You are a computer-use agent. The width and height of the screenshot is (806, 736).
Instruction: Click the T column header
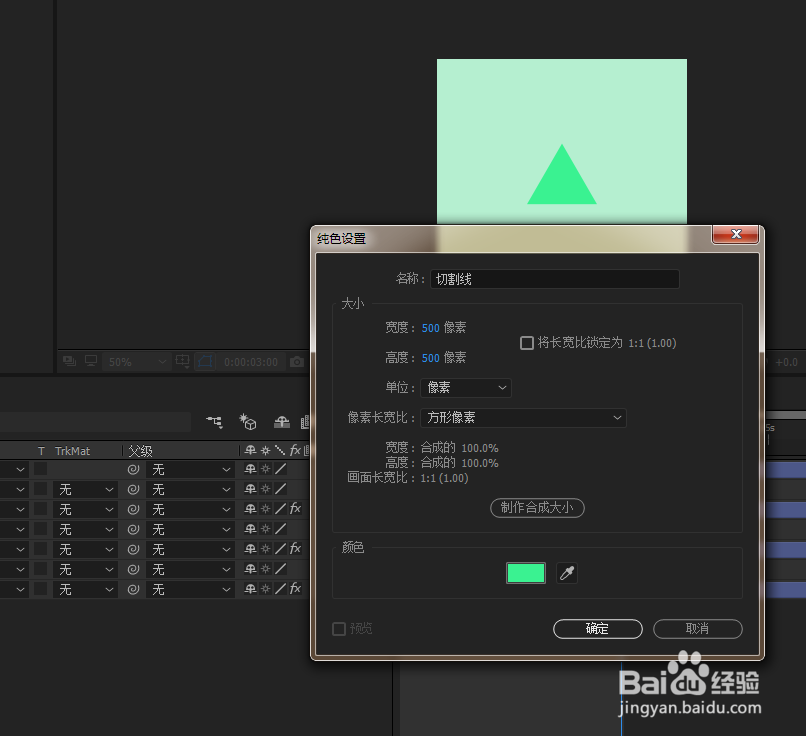click(x=41, y=451)
